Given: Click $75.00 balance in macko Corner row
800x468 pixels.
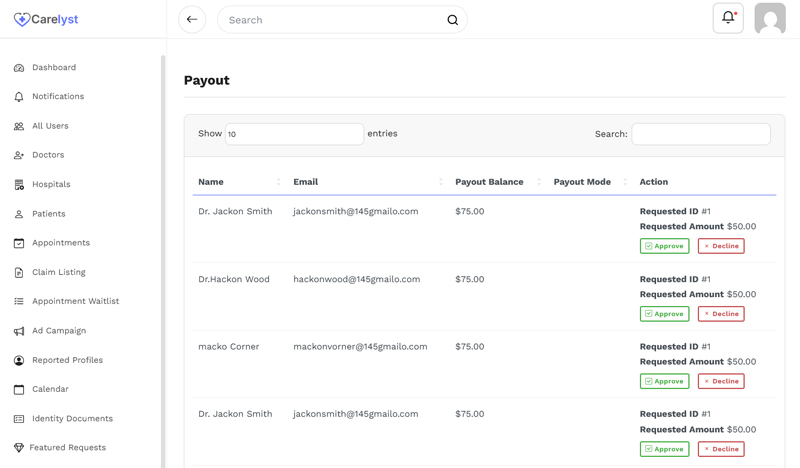Looking at the screenshot, I should pyautogui.click(x=470, y=347).
